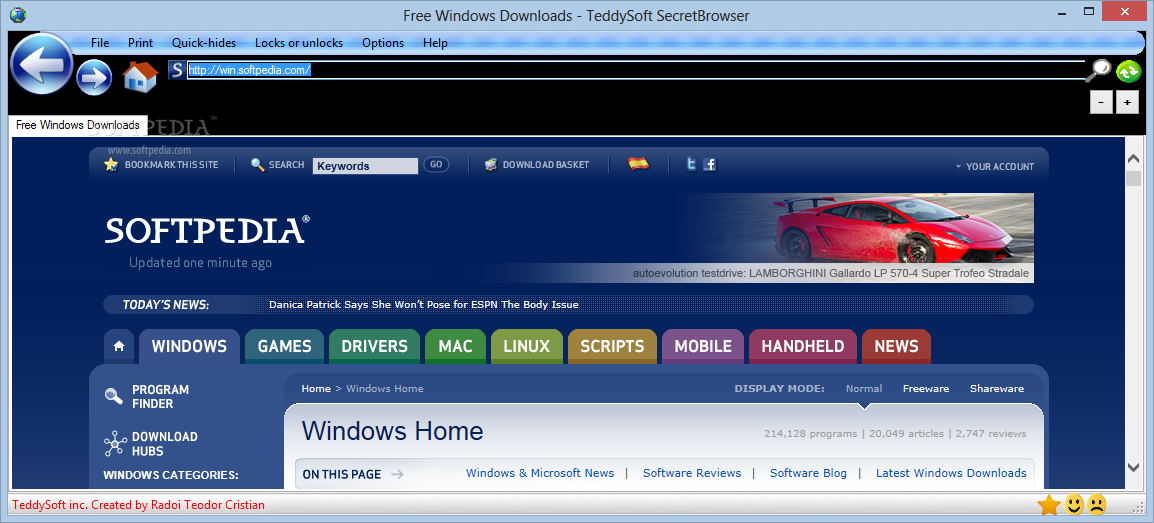Jump to Software Blog section
This screenshot has height=523, width=1154.
tap(808, 473)
